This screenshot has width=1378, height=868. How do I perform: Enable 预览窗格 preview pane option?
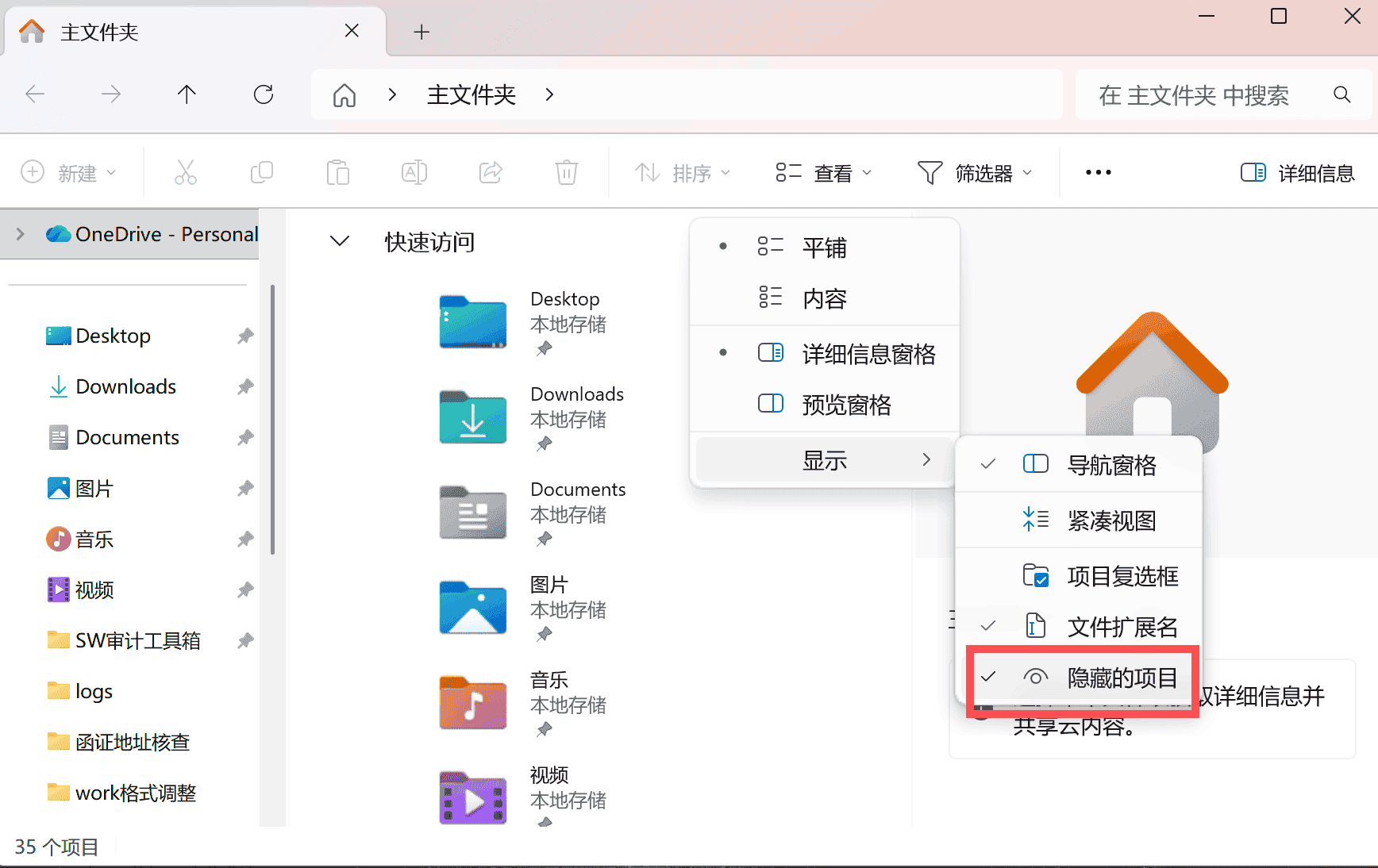pos(825,405)
